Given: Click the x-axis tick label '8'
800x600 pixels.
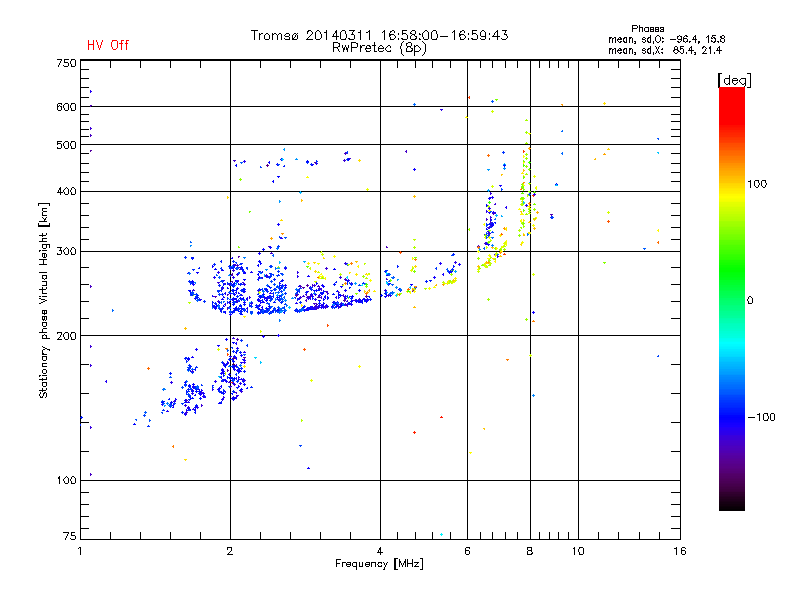Looking at the screenshot, I should pos(530,551).
